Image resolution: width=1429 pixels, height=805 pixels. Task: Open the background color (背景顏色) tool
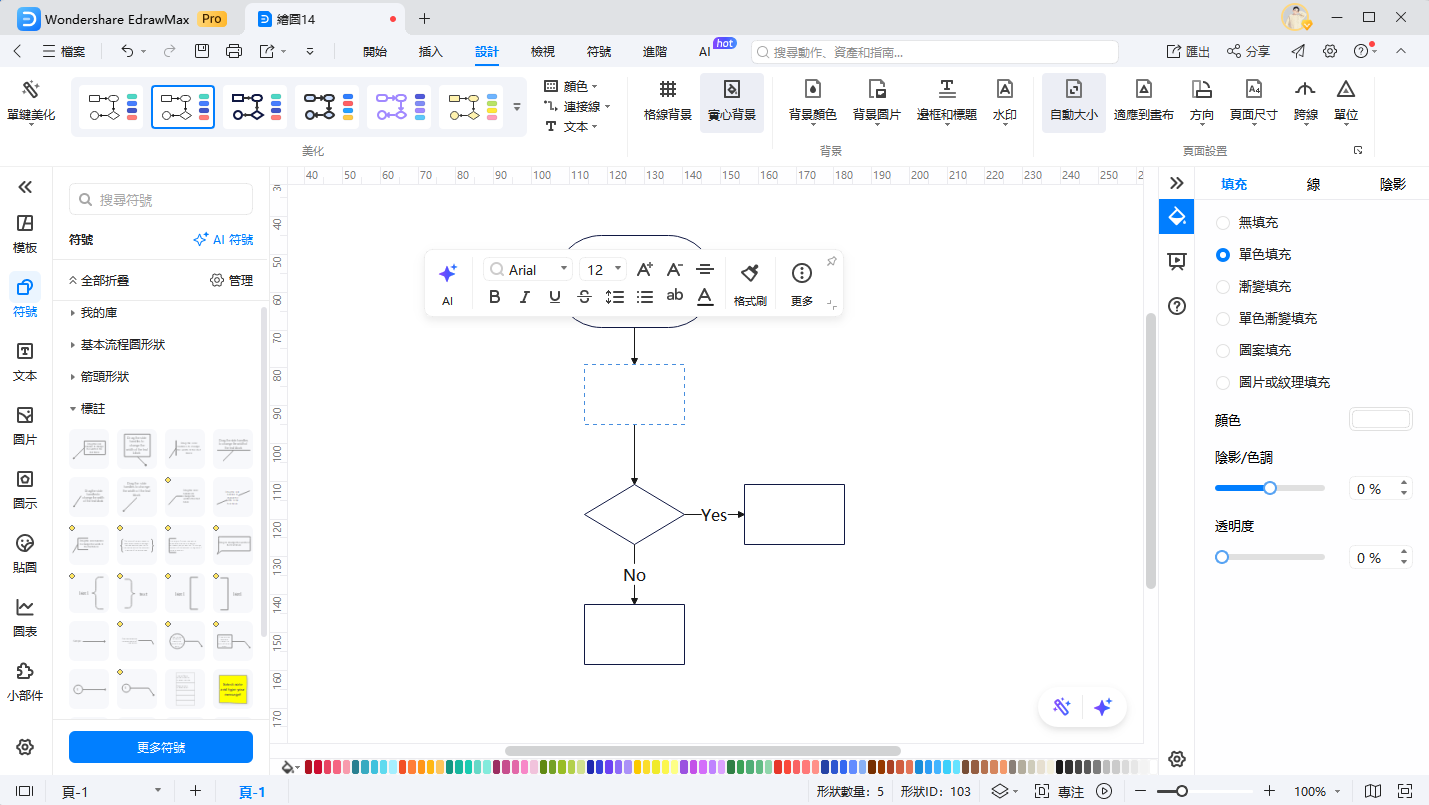[x=812, y=90]
